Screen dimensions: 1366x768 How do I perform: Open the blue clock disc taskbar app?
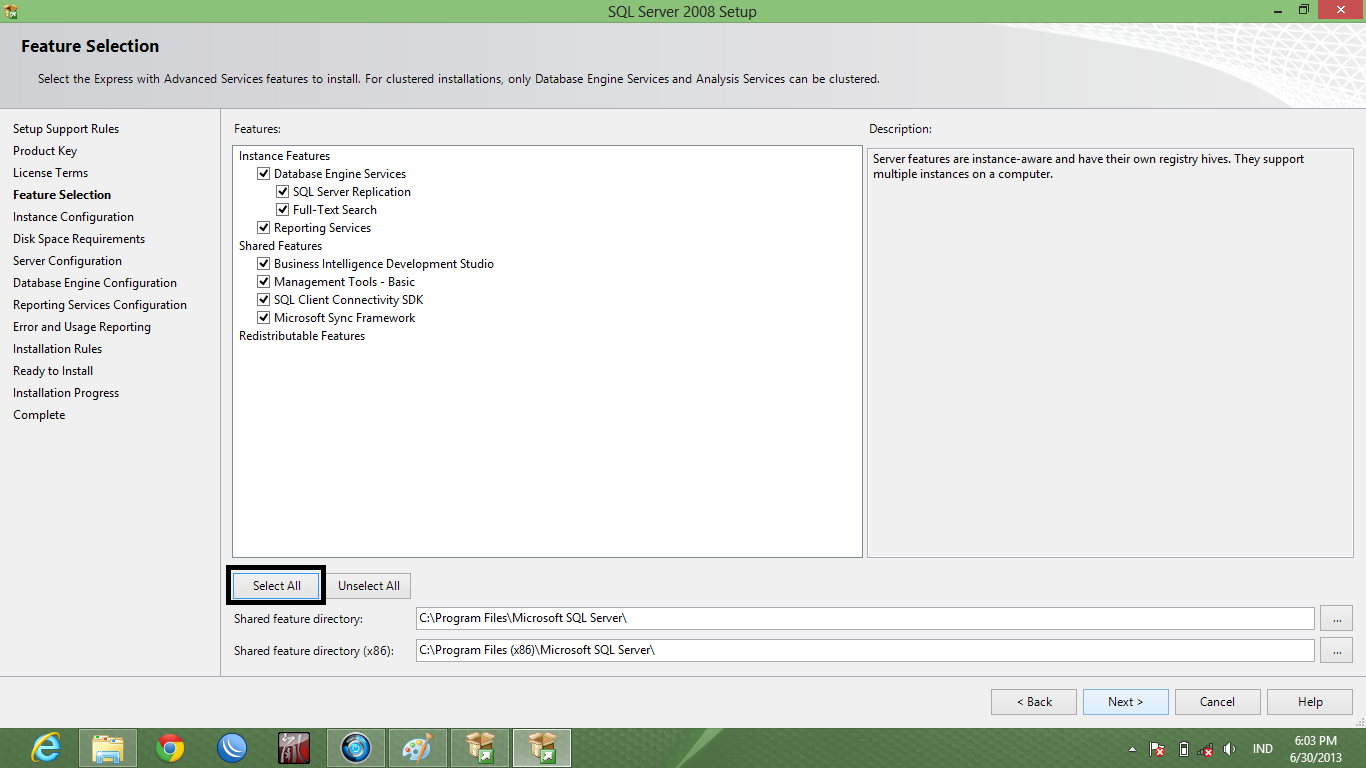(x=356, y=748)
